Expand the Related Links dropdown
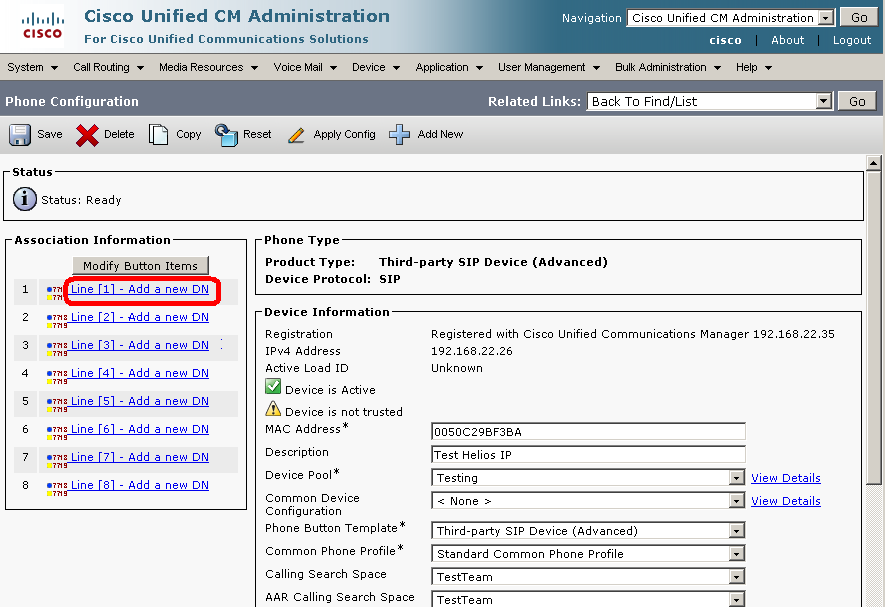 click(823, 101)
